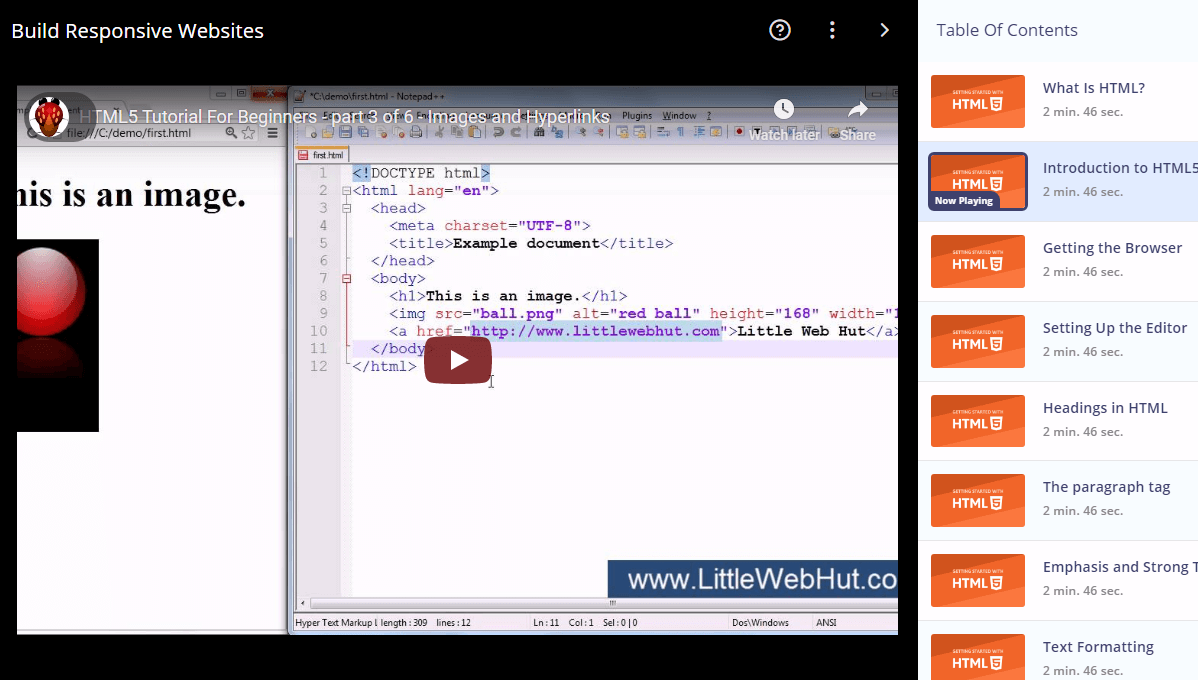The image size is (1198, 680).
Task: Open the video title link
Action: point(344,117)
